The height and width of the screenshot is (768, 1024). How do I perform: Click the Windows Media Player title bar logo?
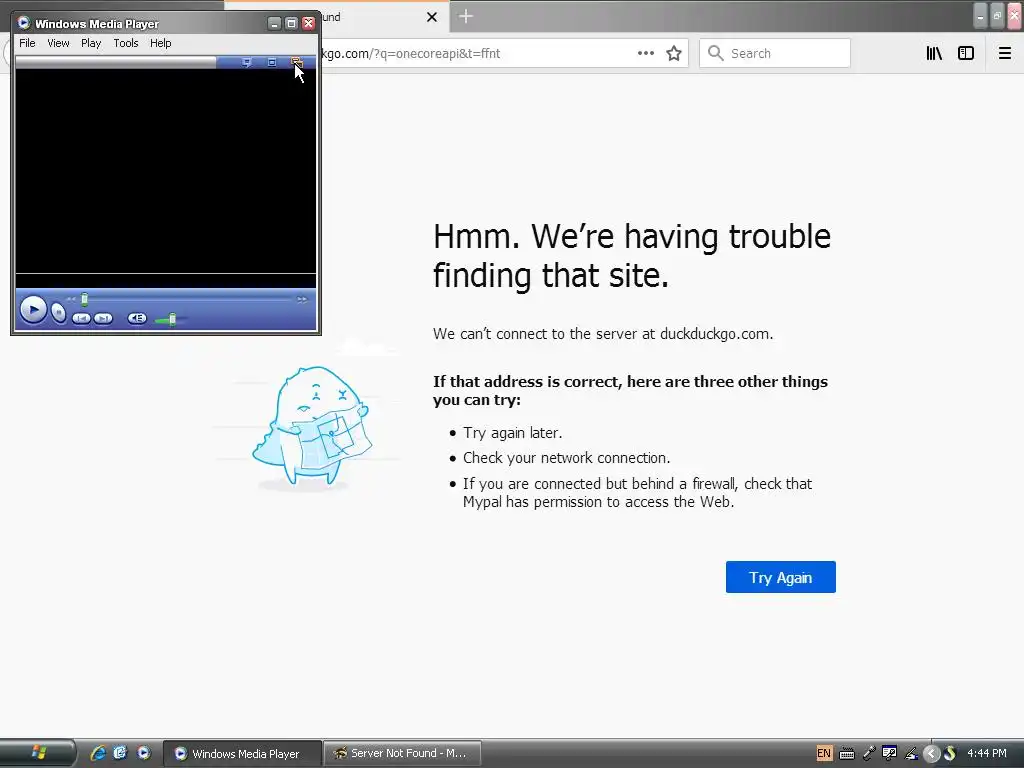point(24,24)
